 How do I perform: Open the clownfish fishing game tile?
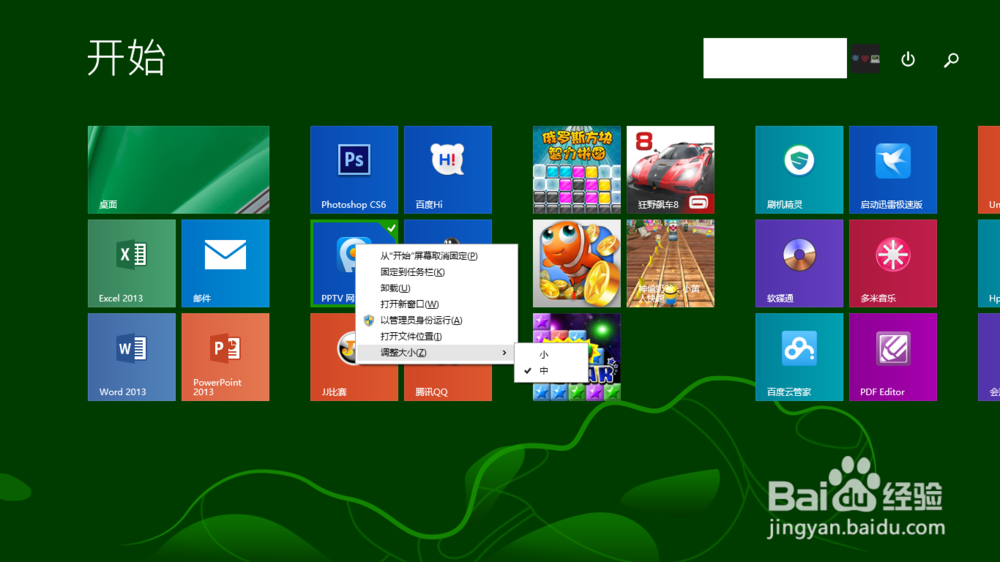pyautogui.click(x=577, y=263)
